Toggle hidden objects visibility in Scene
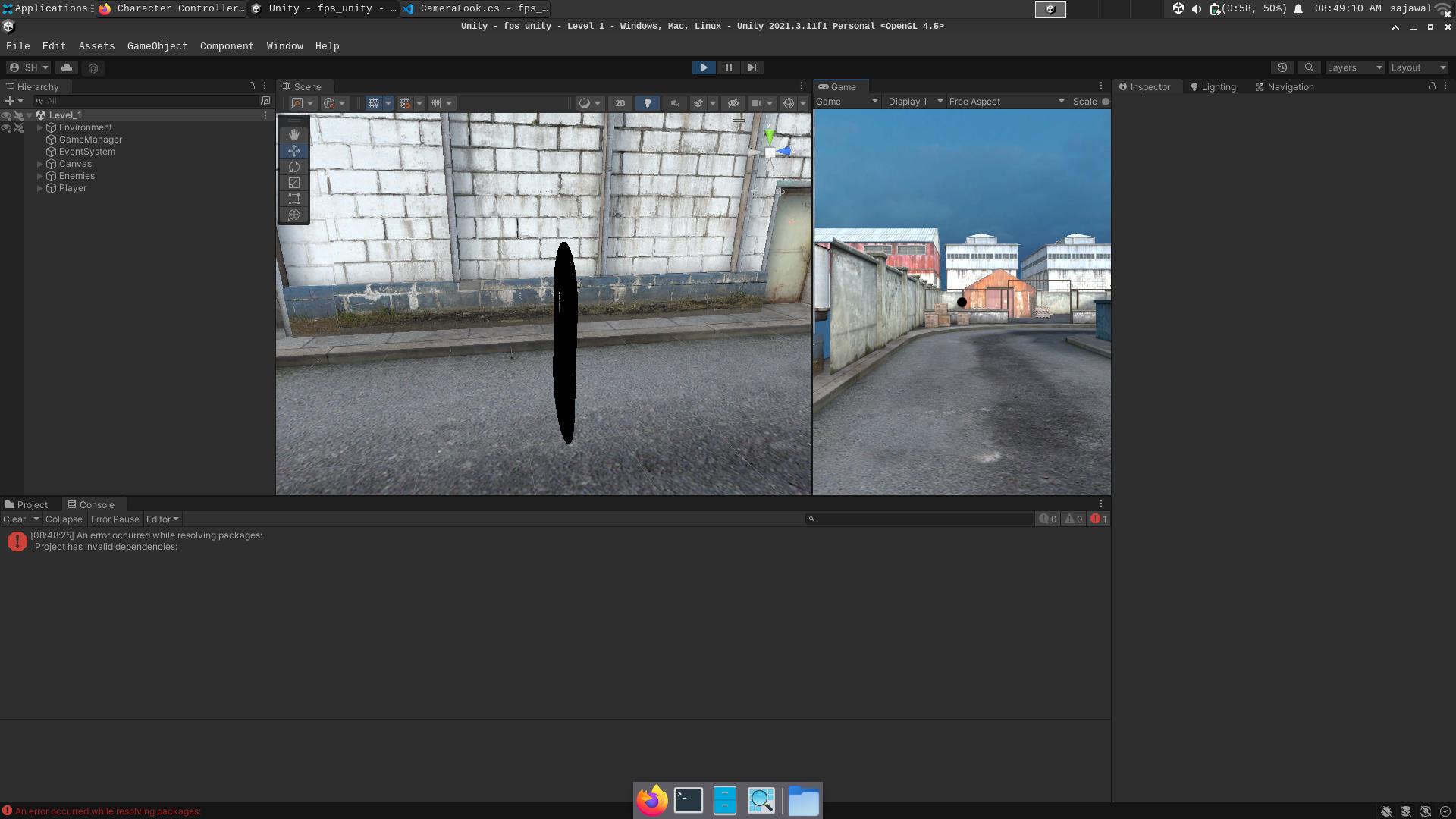1456x819 pixels. click(x=733, y=103)
